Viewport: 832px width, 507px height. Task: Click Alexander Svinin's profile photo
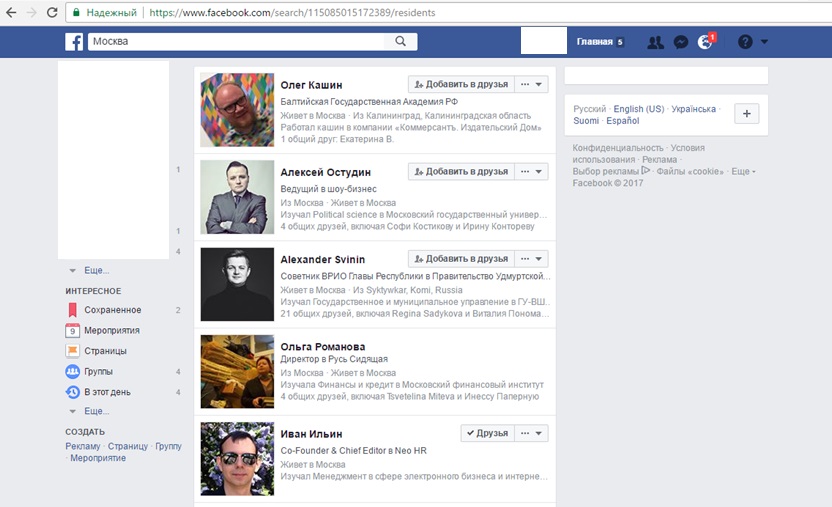pyautogui.click(x=237, y=284)
